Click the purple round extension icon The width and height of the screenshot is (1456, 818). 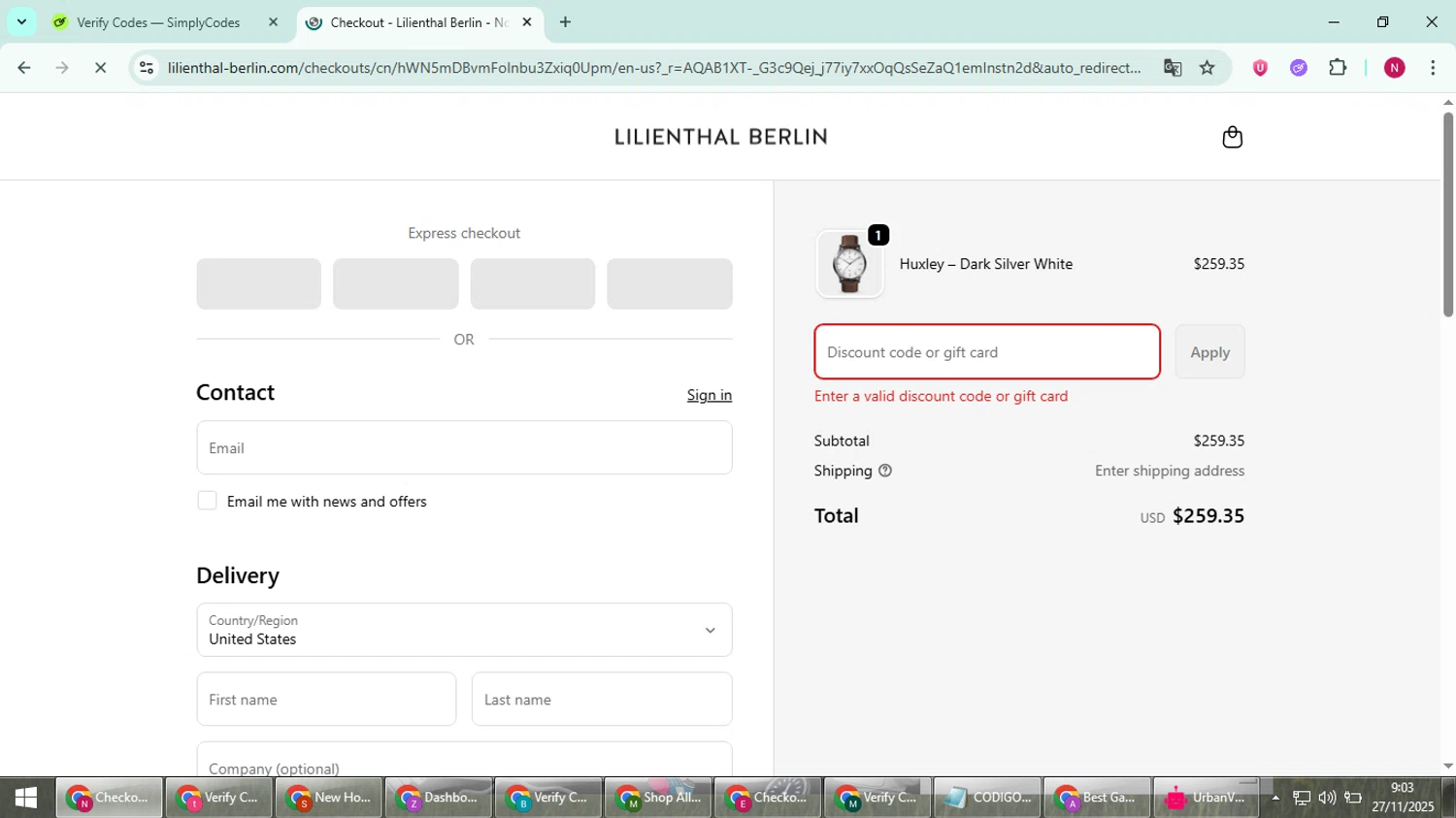1299,68
